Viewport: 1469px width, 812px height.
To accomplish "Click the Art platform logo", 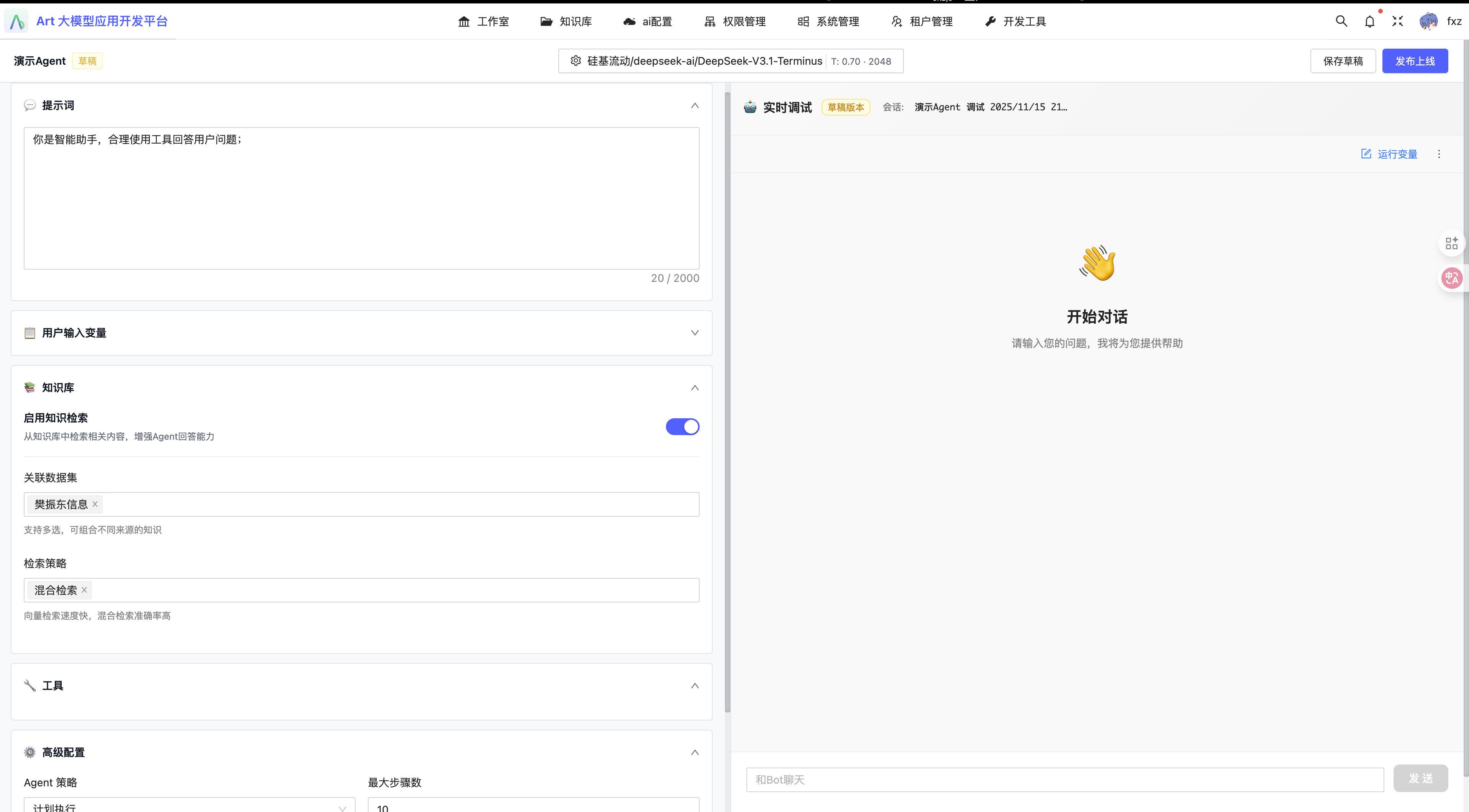I will 16,21.
